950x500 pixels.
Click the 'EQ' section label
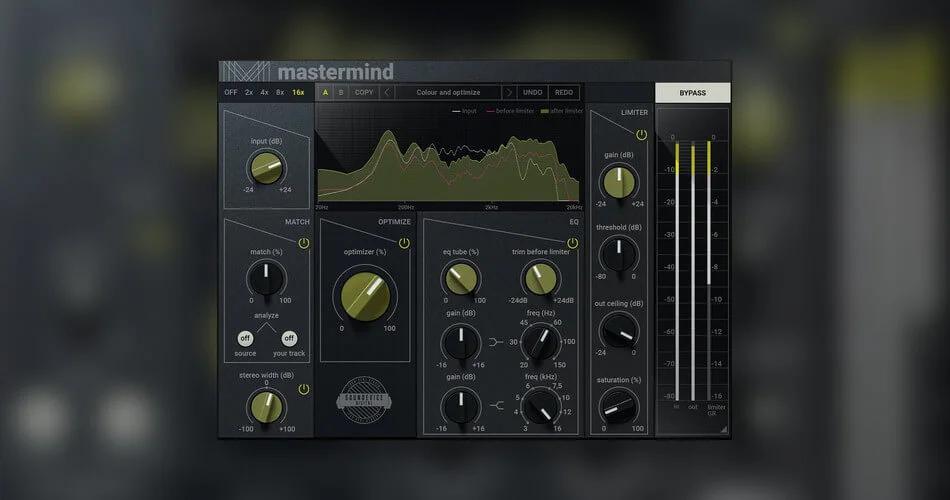click(574, 222)
